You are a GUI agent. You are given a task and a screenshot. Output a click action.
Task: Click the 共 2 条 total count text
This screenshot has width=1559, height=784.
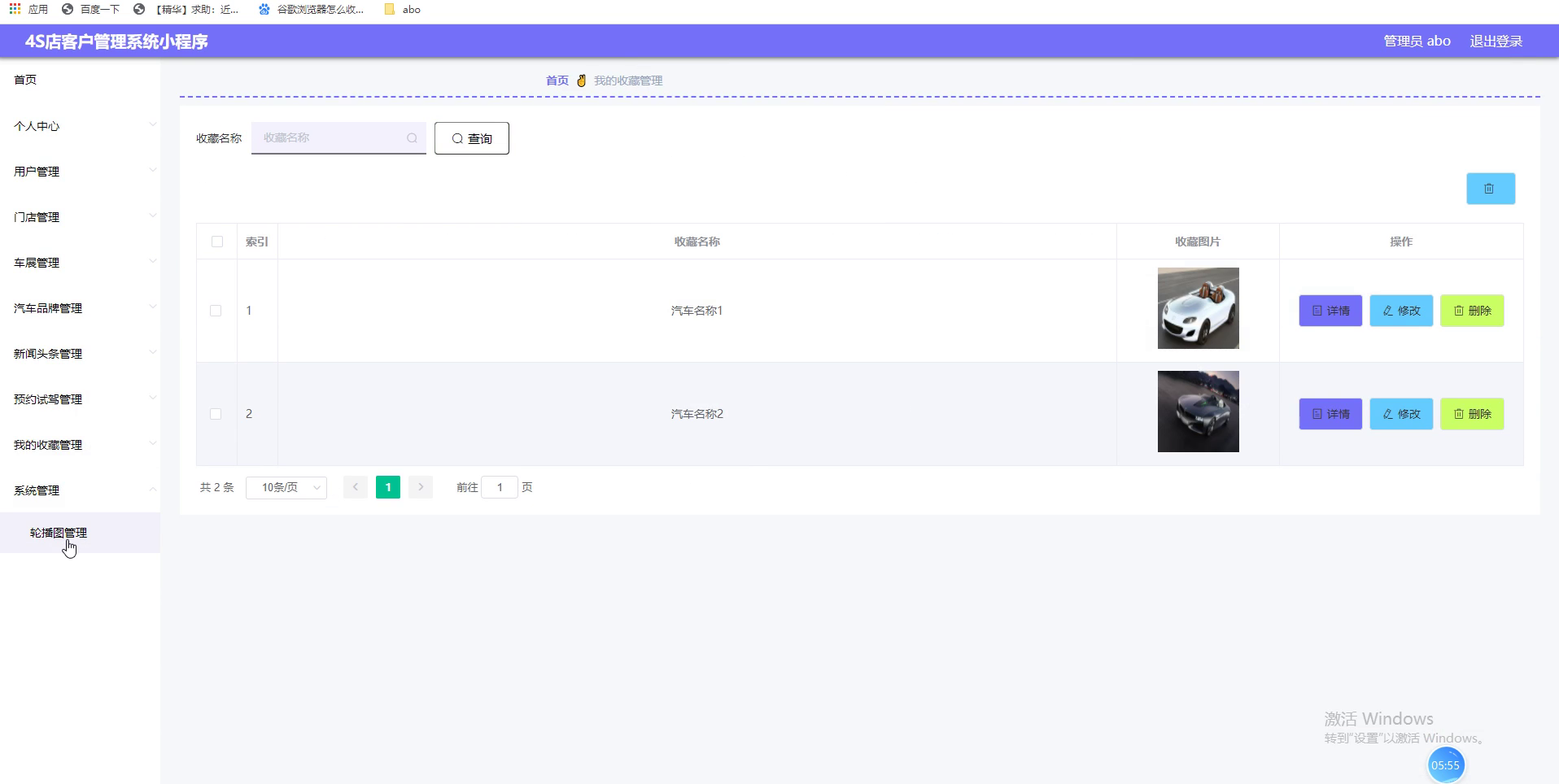pyautogui.click(x=217, y=487)
